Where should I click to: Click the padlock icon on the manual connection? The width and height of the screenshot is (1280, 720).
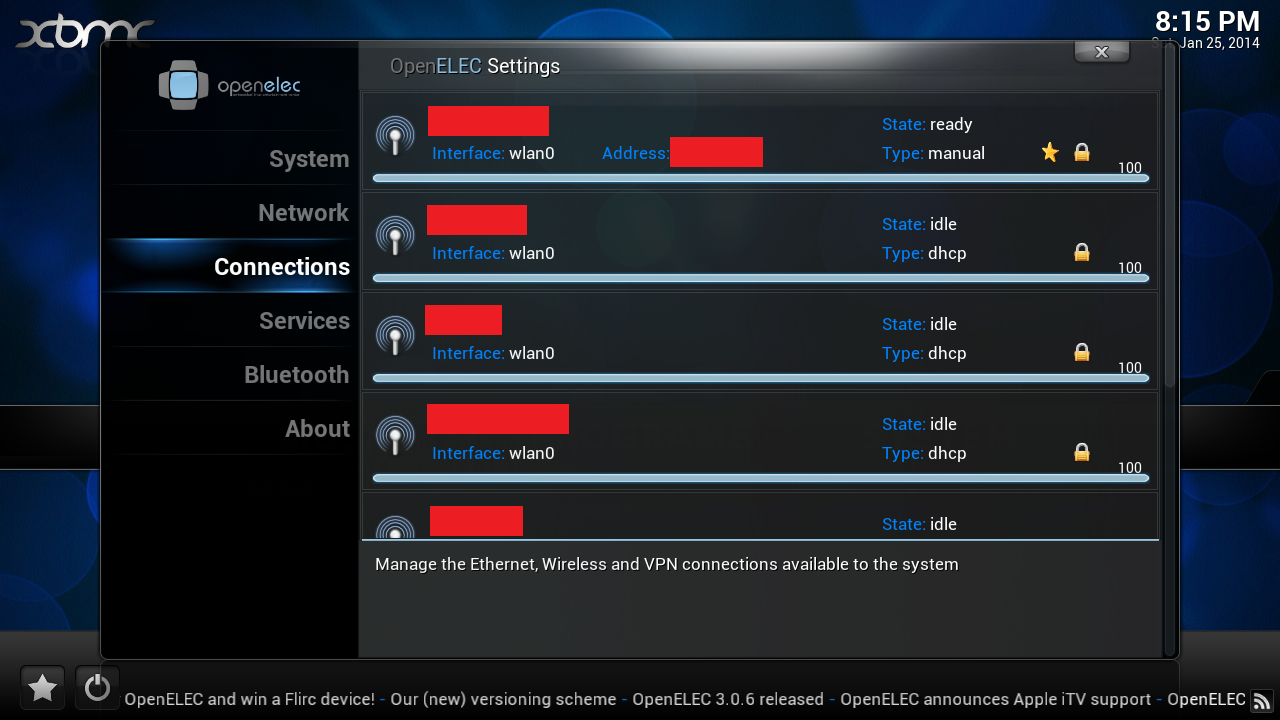pos(1081,152)
